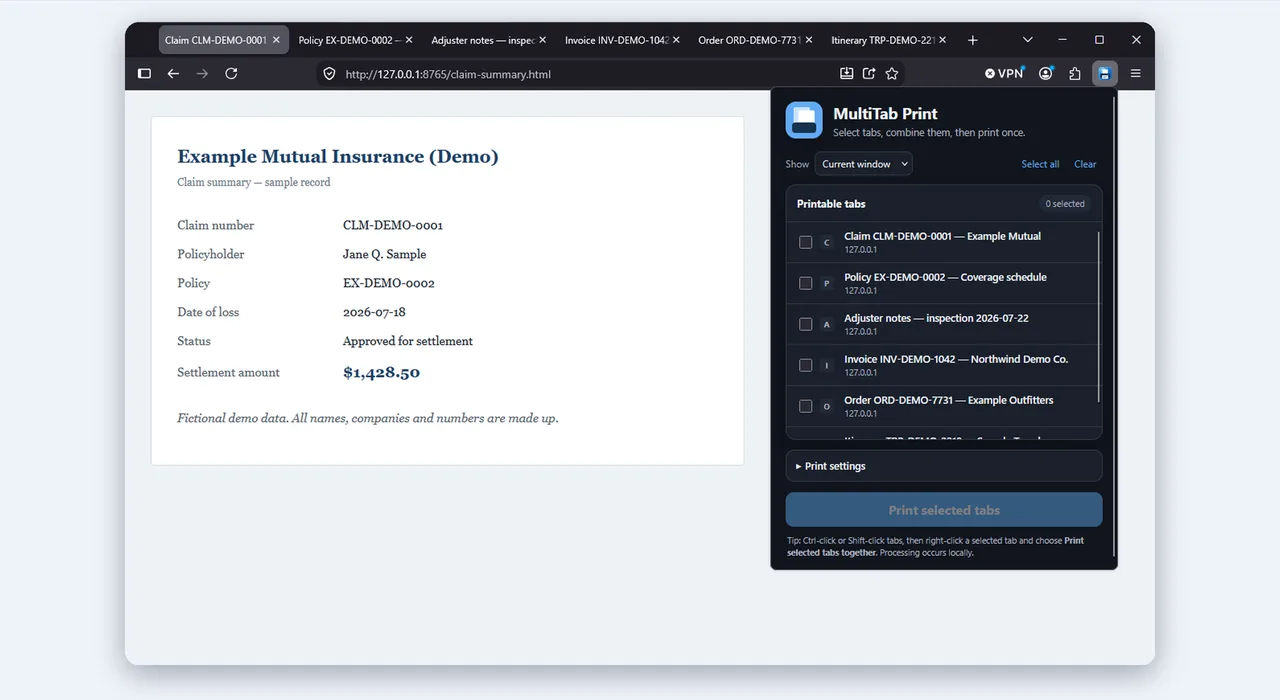Close the Order ORD-DEMO-7731 browser tab

pyautogui.click(x=809, y=40)
